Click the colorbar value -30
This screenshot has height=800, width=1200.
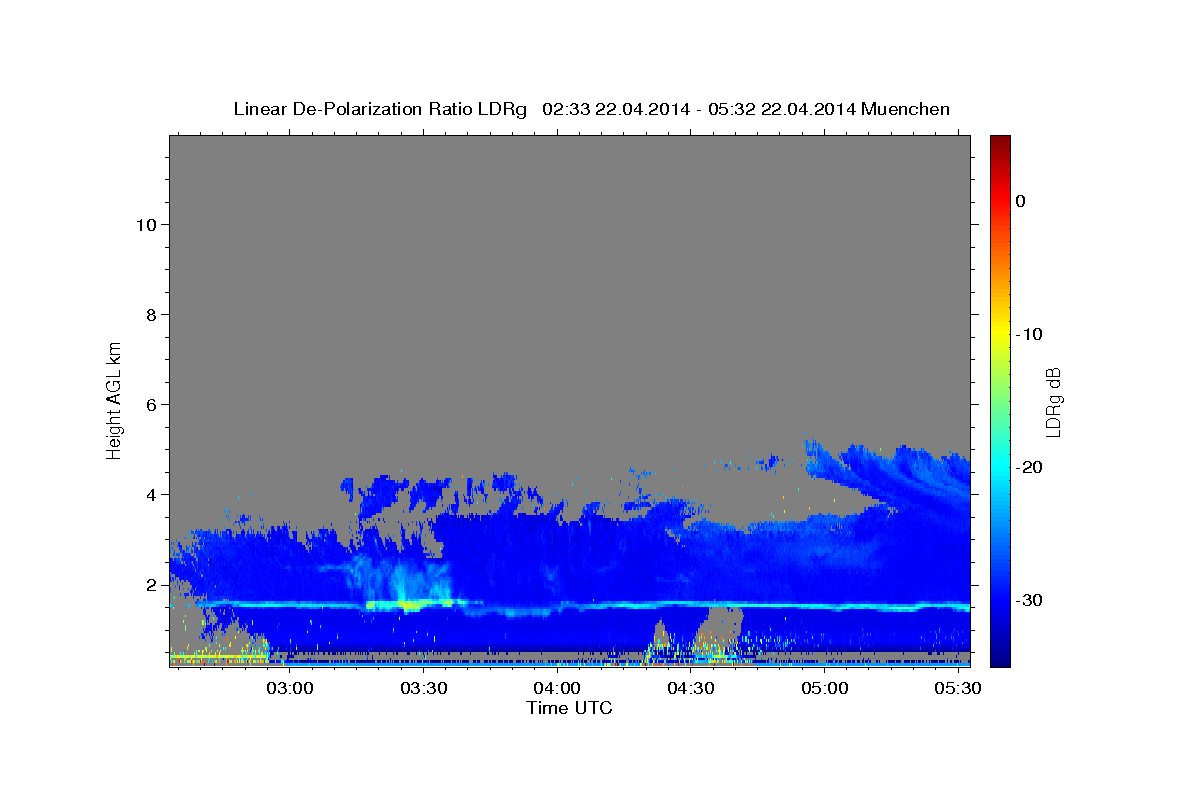[1029, 600]
